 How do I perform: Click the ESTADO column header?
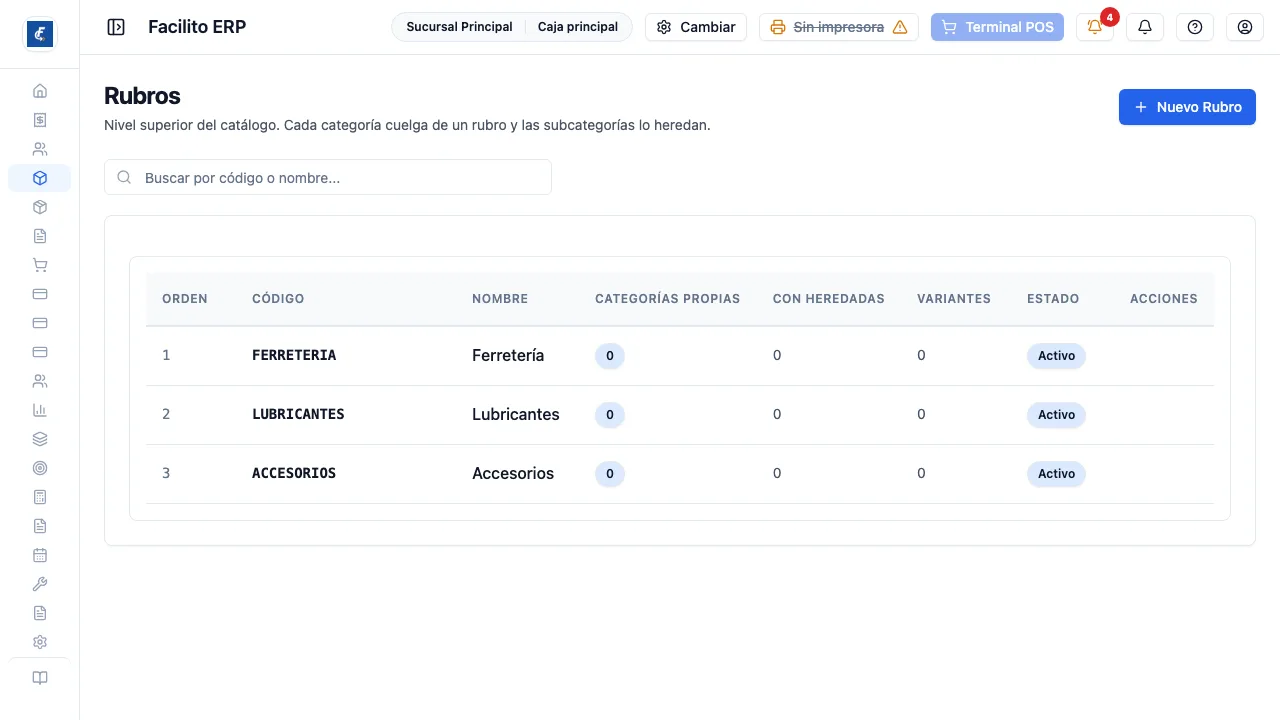(x=1053, y=298)
